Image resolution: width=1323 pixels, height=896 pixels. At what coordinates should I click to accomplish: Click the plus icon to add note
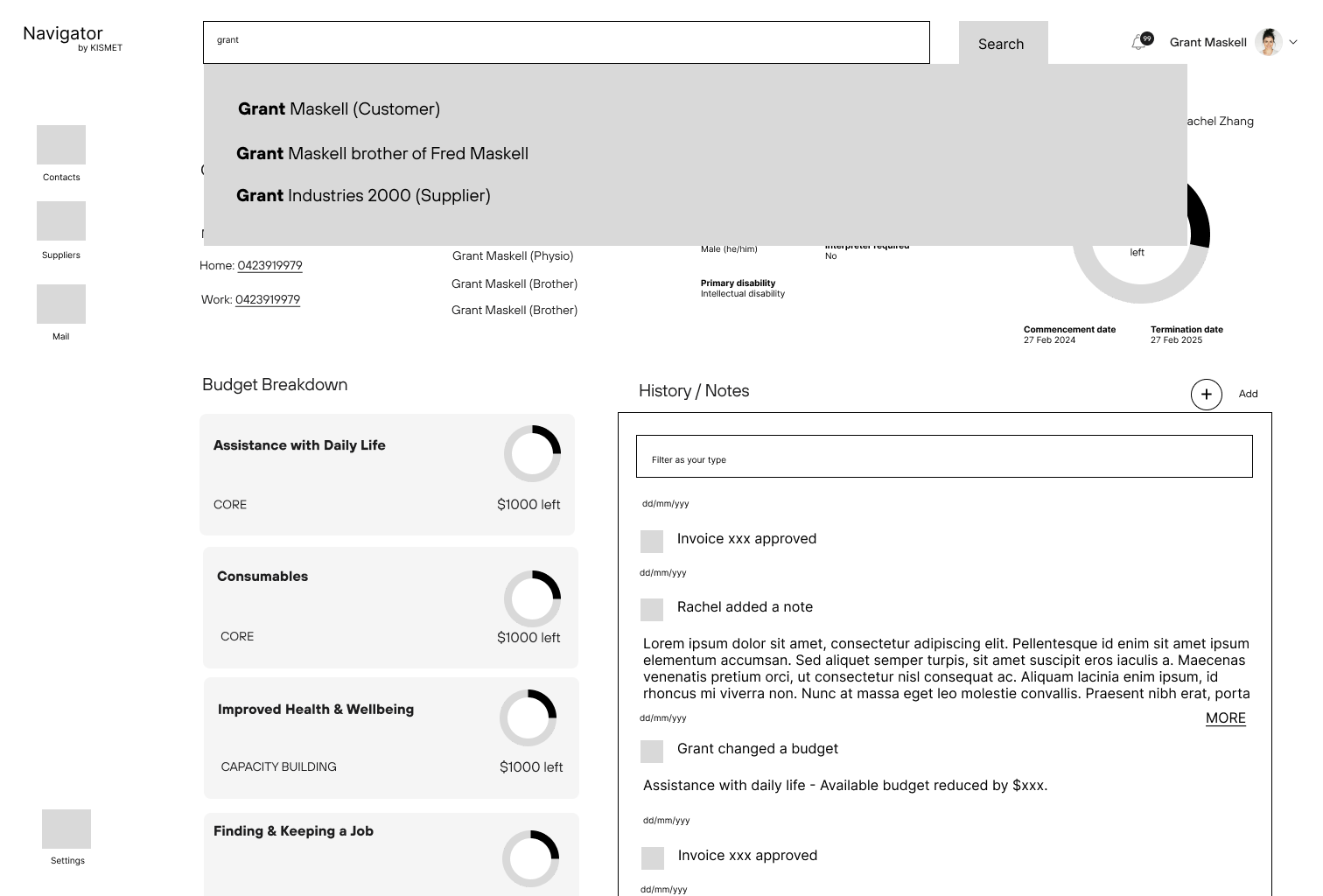click(1206, 395)
